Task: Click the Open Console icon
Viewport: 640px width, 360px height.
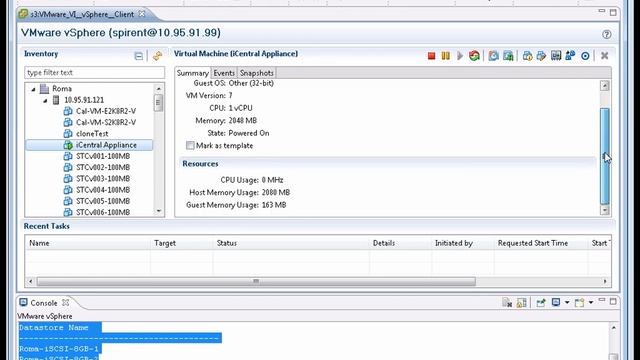Action: point(579,303)
